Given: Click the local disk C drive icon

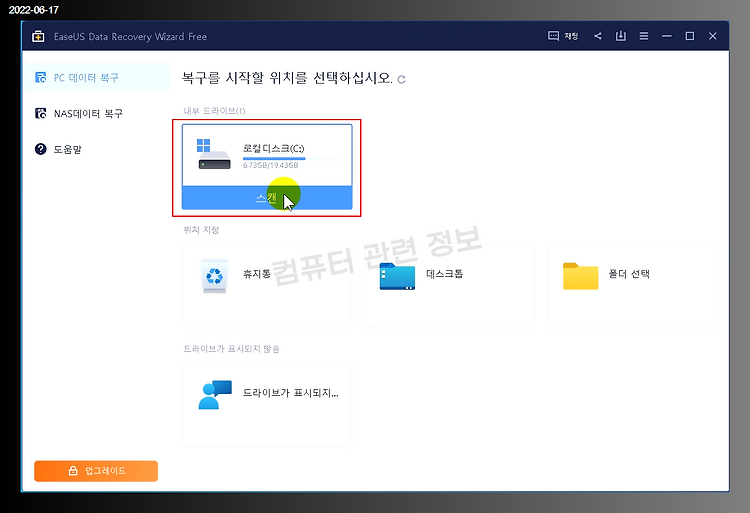Looking at the screenshot, I should [x=213, y=154].
